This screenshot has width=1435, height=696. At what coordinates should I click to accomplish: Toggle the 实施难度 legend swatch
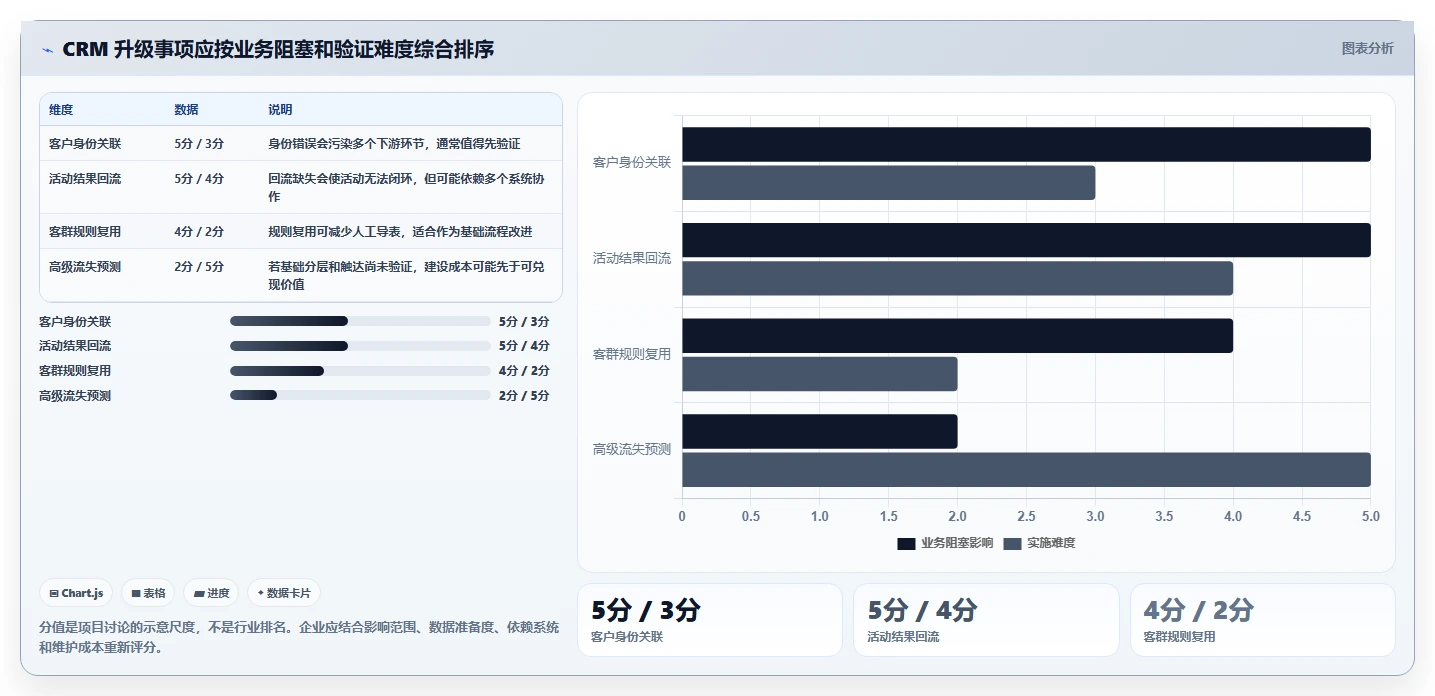pyautogui.click(x=1012, y=543)
